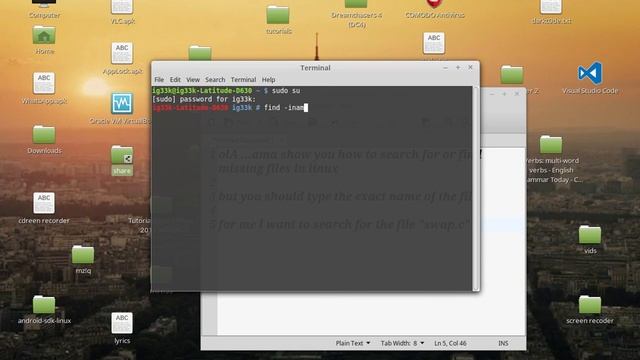Launch Oracle VM VirtualBox icon
This screenshot has width=640, height=360.
click(x=122, y=103)
